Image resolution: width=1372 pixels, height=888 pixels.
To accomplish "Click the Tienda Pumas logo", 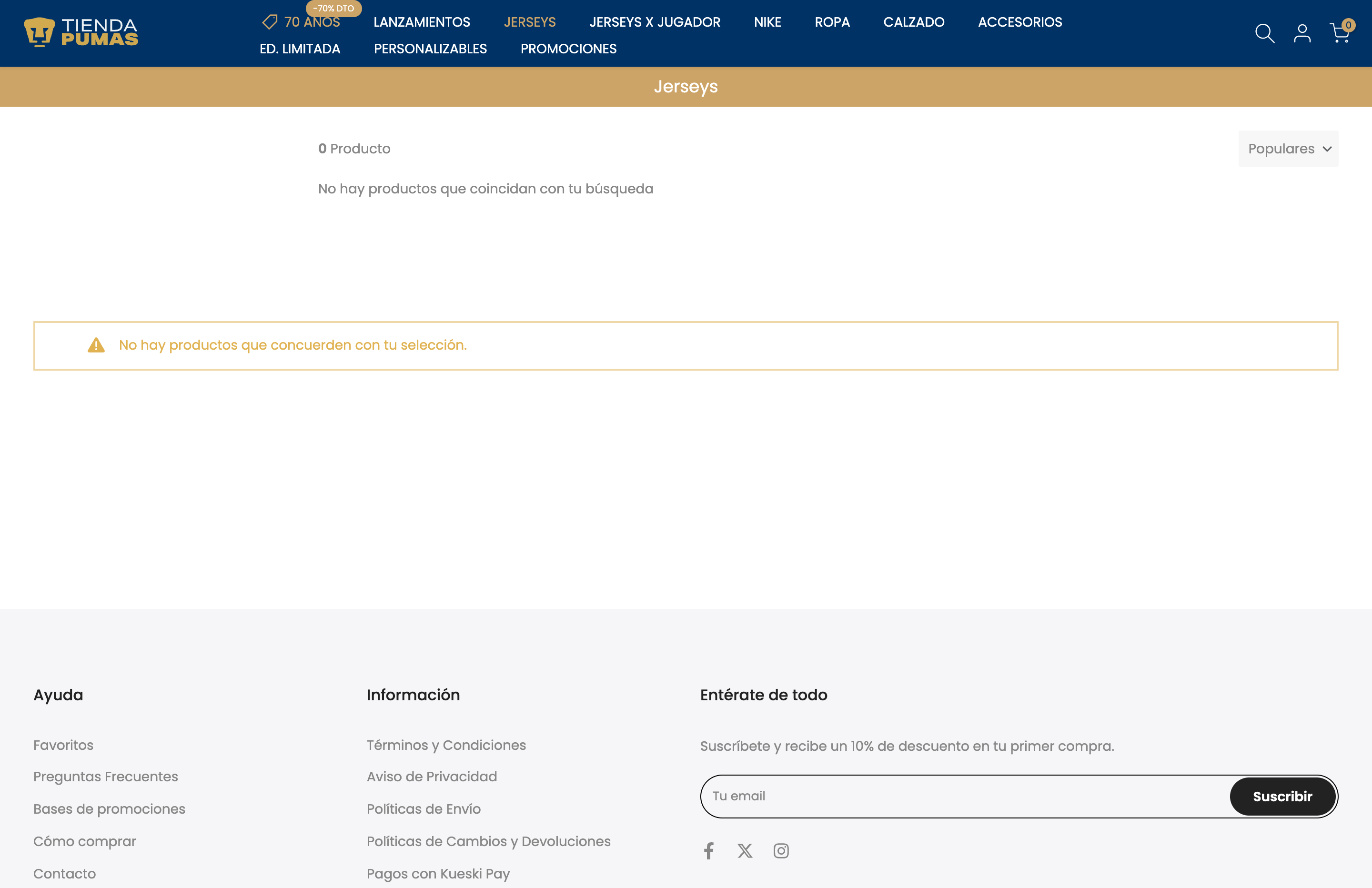I will [81, 32].
